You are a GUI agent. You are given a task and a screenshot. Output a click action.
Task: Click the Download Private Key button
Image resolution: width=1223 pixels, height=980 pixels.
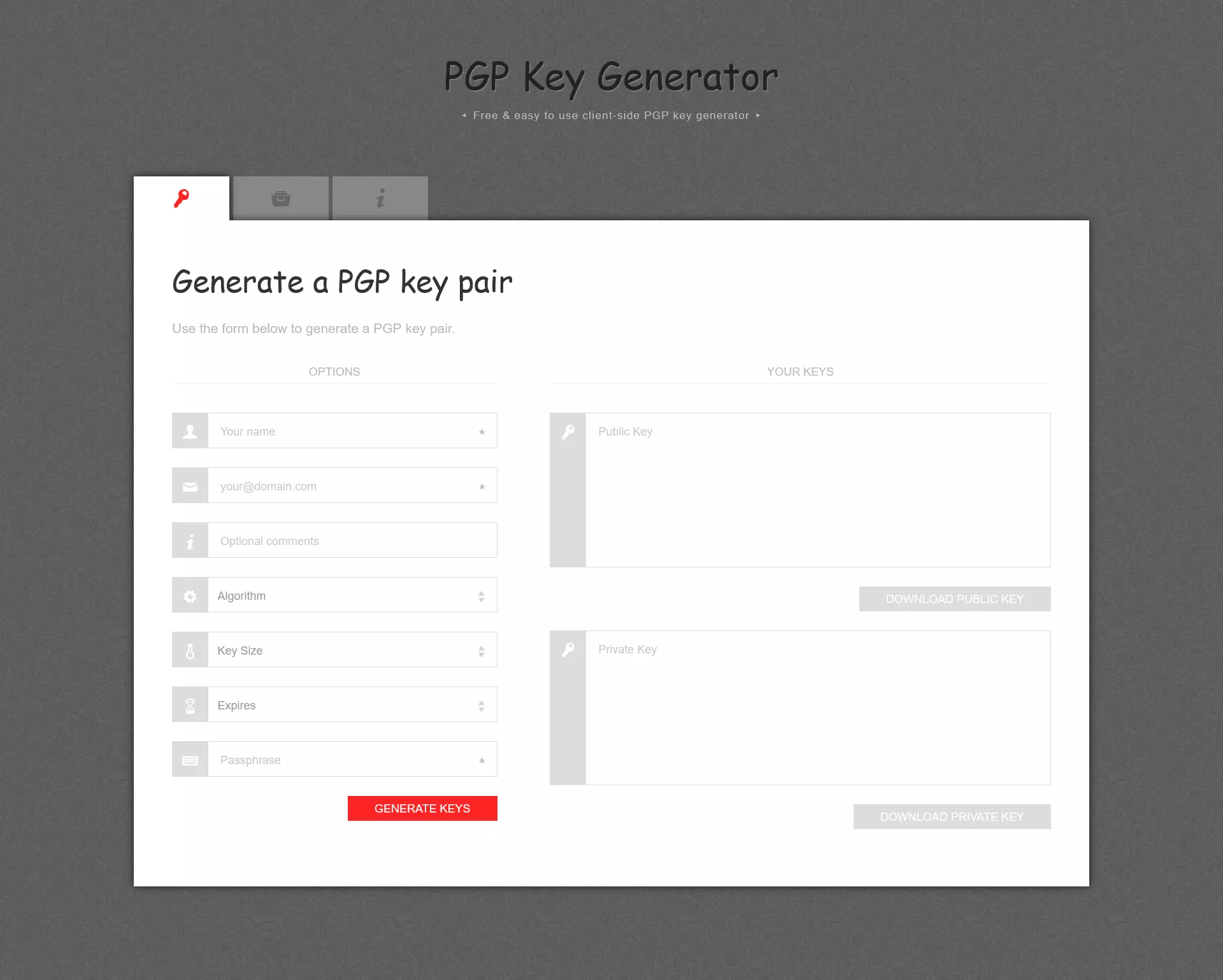pyautogui.click(x=952, y=817)
